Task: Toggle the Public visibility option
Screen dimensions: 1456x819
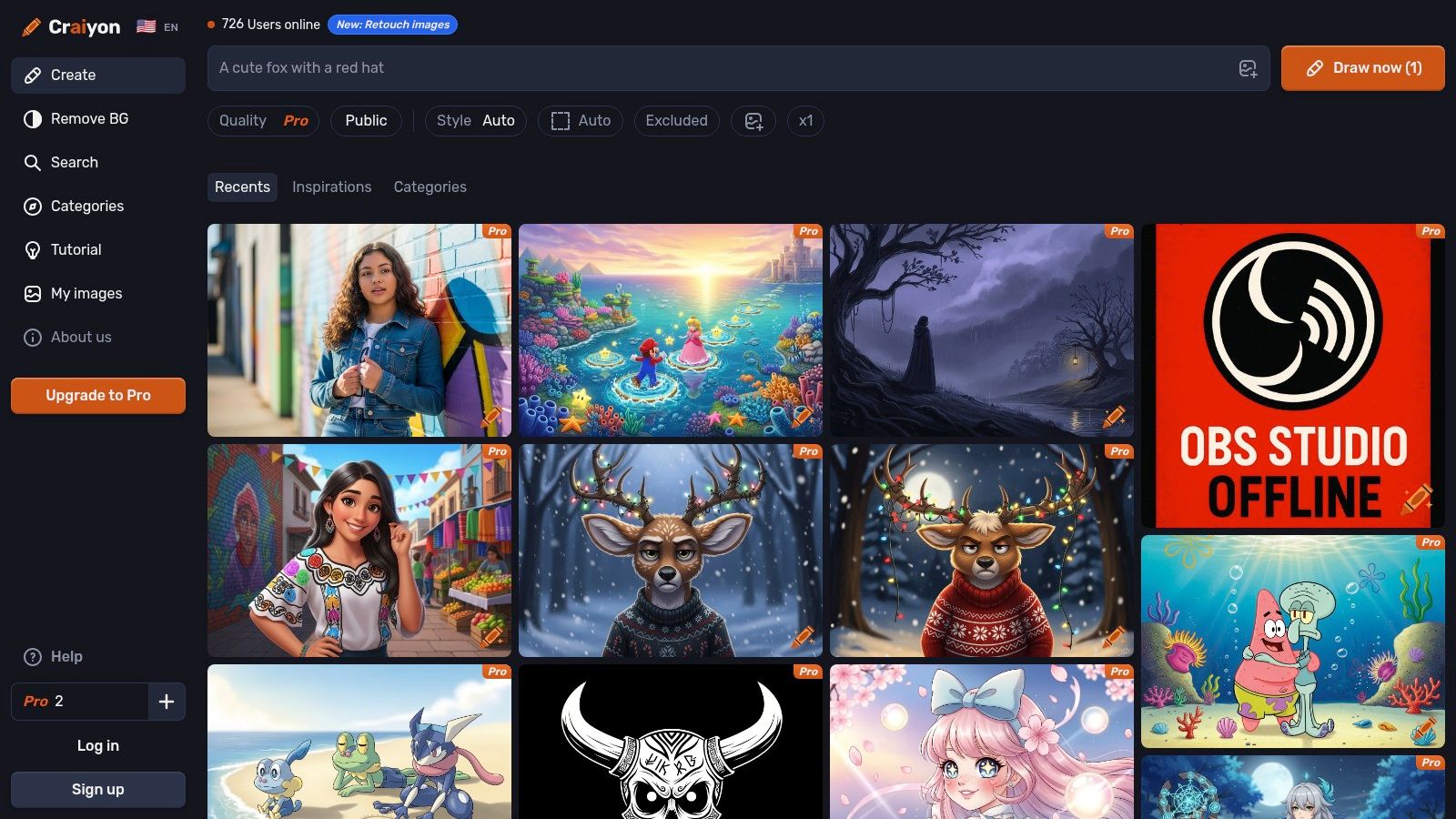Action: tap(366, 121)
